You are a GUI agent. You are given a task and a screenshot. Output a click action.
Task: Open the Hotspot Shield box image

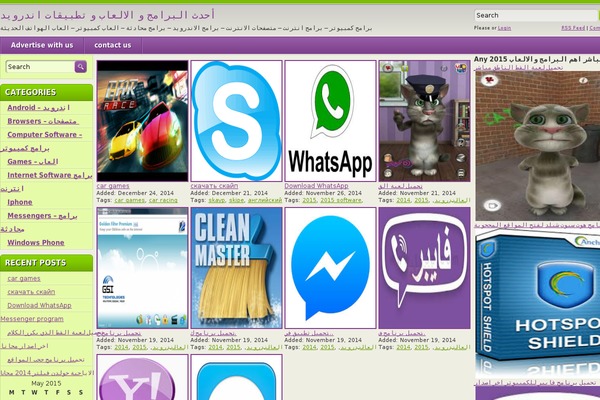click(537, 304)
